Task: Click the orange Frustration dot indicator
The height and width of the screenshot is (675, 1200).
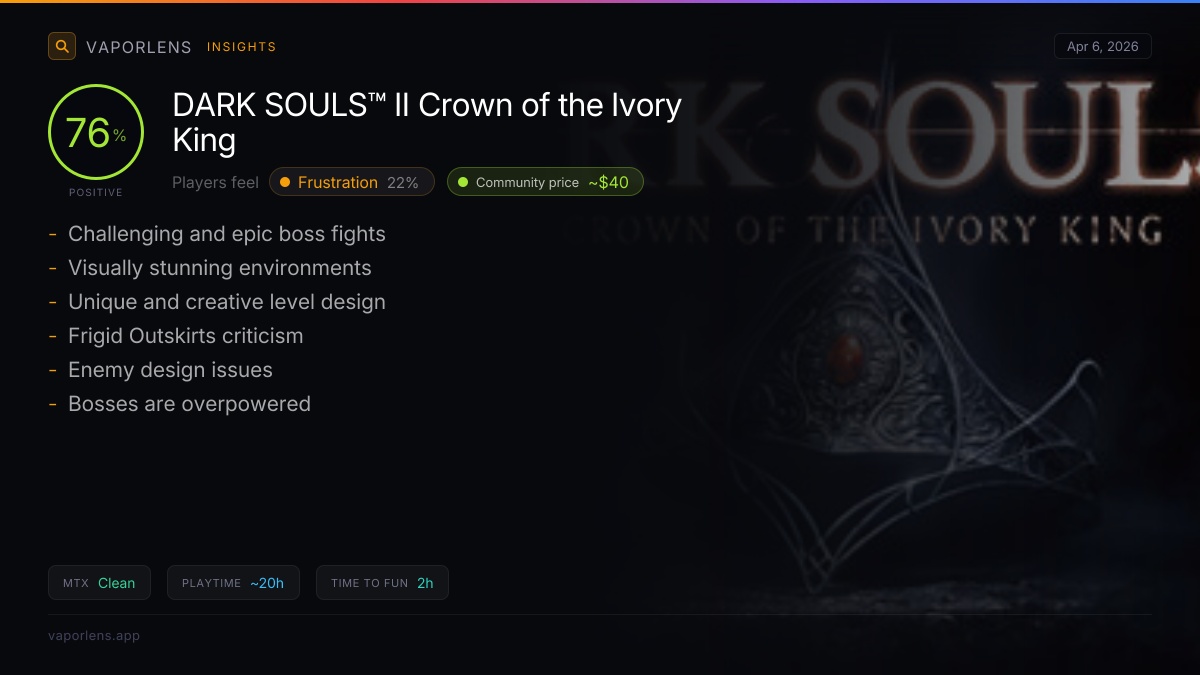Action: coord(285,182)
